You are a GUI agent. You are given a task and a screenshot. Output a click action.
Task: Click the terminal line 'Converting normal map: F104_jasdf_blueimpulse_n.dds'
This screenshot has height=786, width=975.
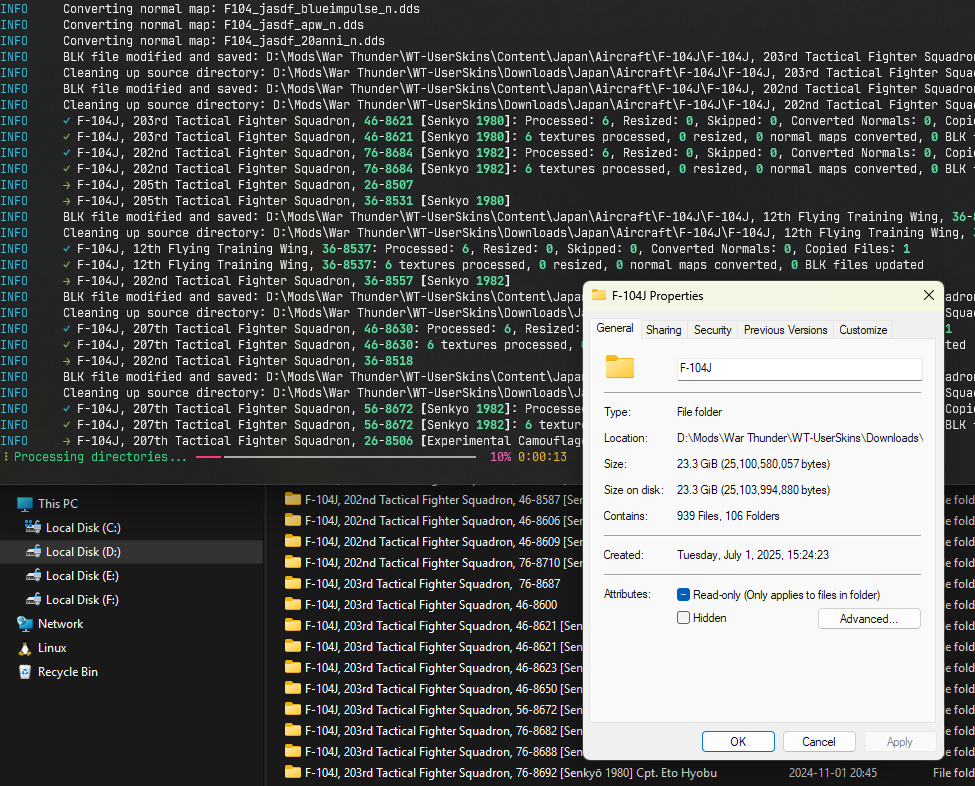pos(241,9)
